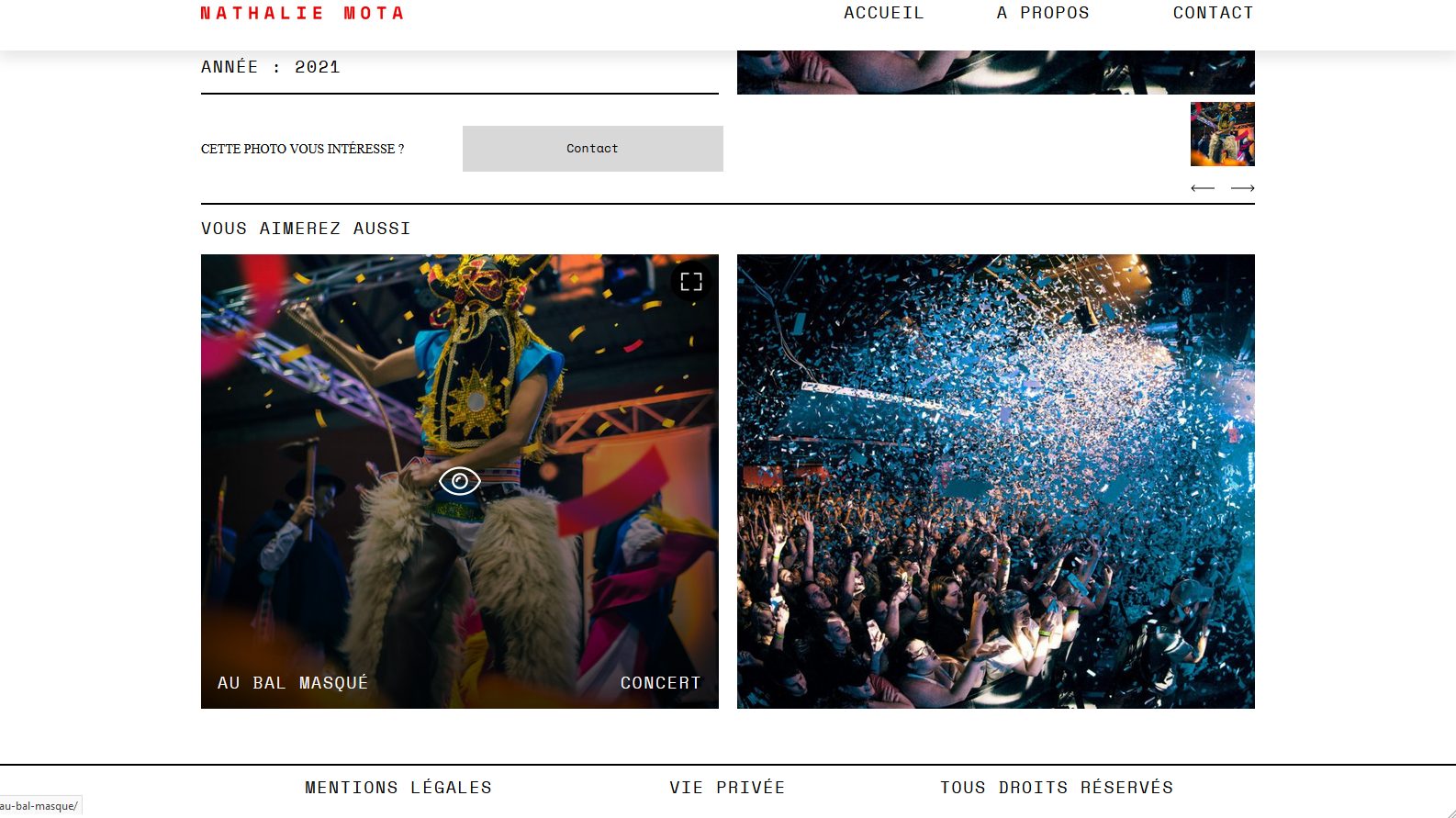The width and height of the screenshot is (1456, 818).
Task: Go to the A Propos page
Action: (1043, 13)
